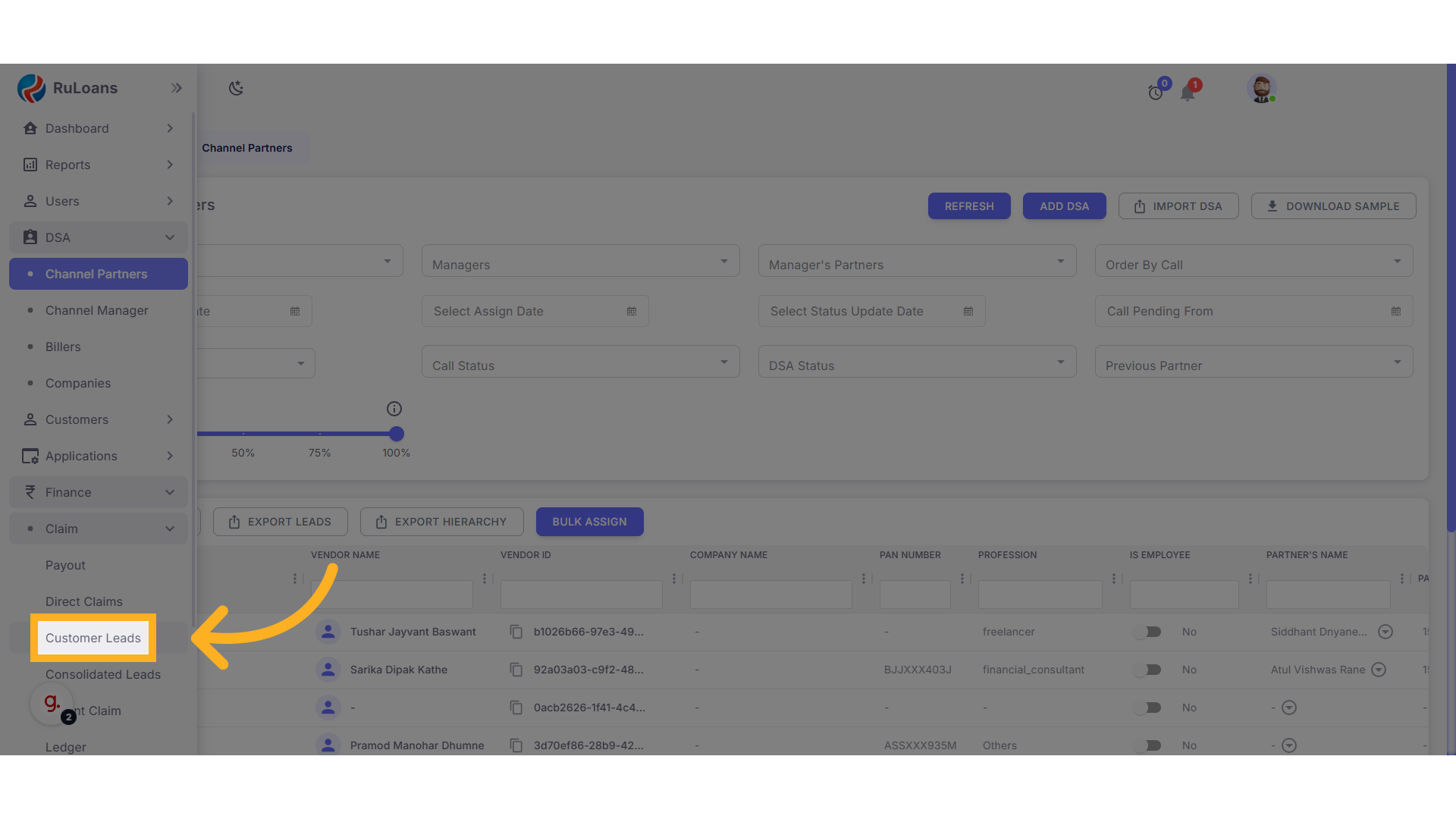Image resolution: width=1456 pixels, height=819 pixels.
Task: Click the ADD DSA button
Action: click(x=1064, y=206)
